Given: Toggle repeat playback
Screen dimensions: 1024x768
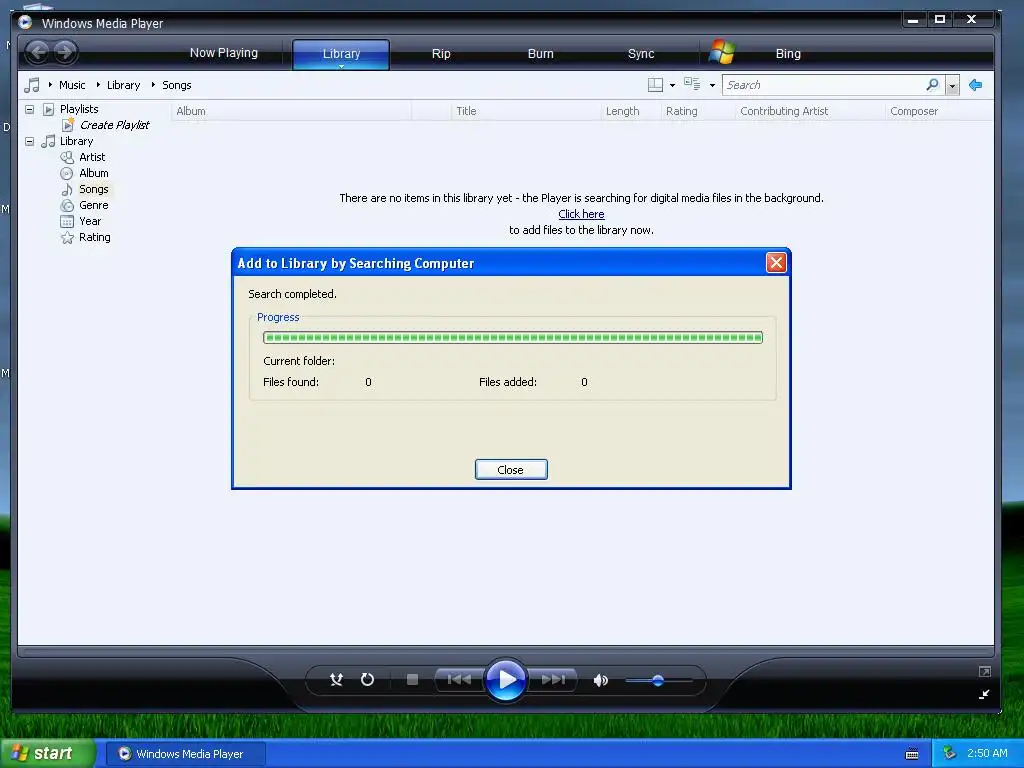Looking at the screenshot, I should click(368, 680).
